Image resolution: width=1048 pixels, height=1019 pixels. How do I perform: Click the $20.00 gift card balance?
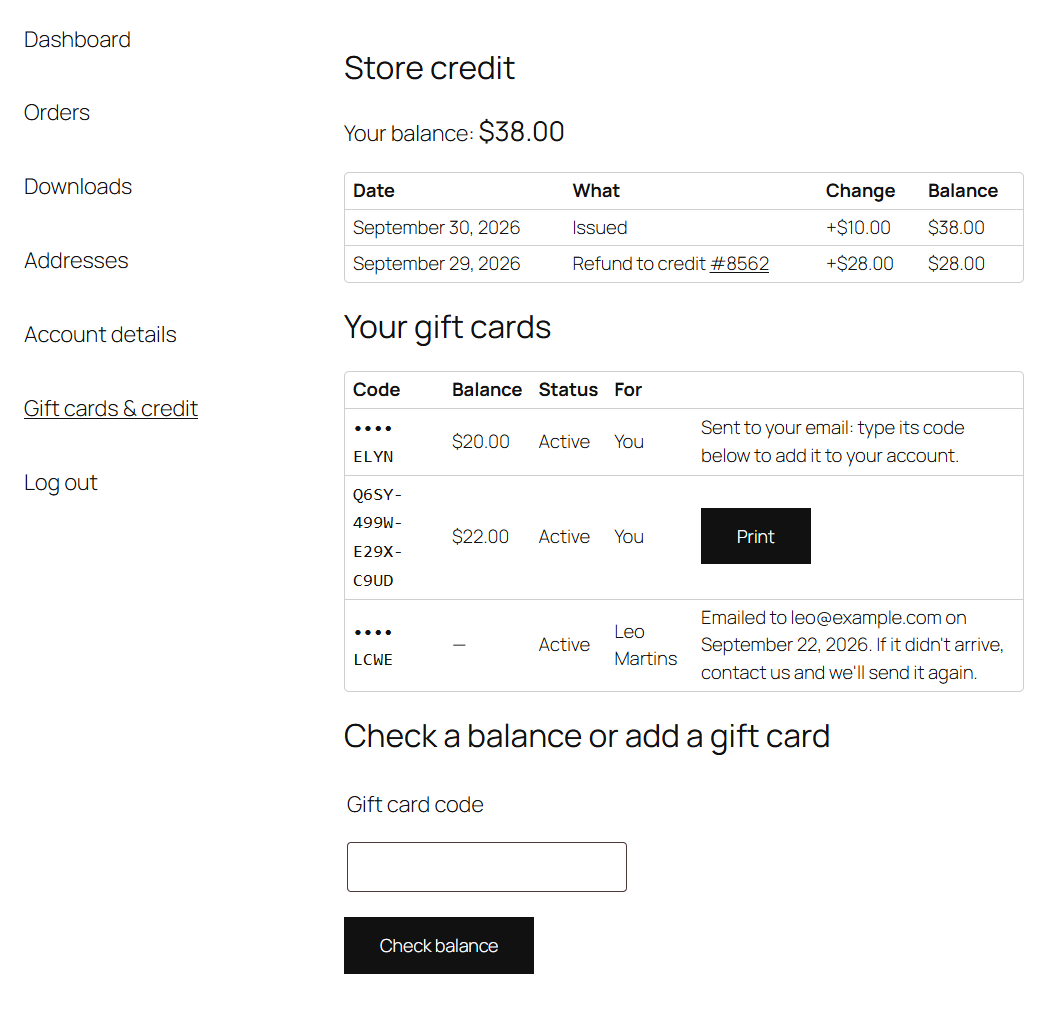point(481,442)
